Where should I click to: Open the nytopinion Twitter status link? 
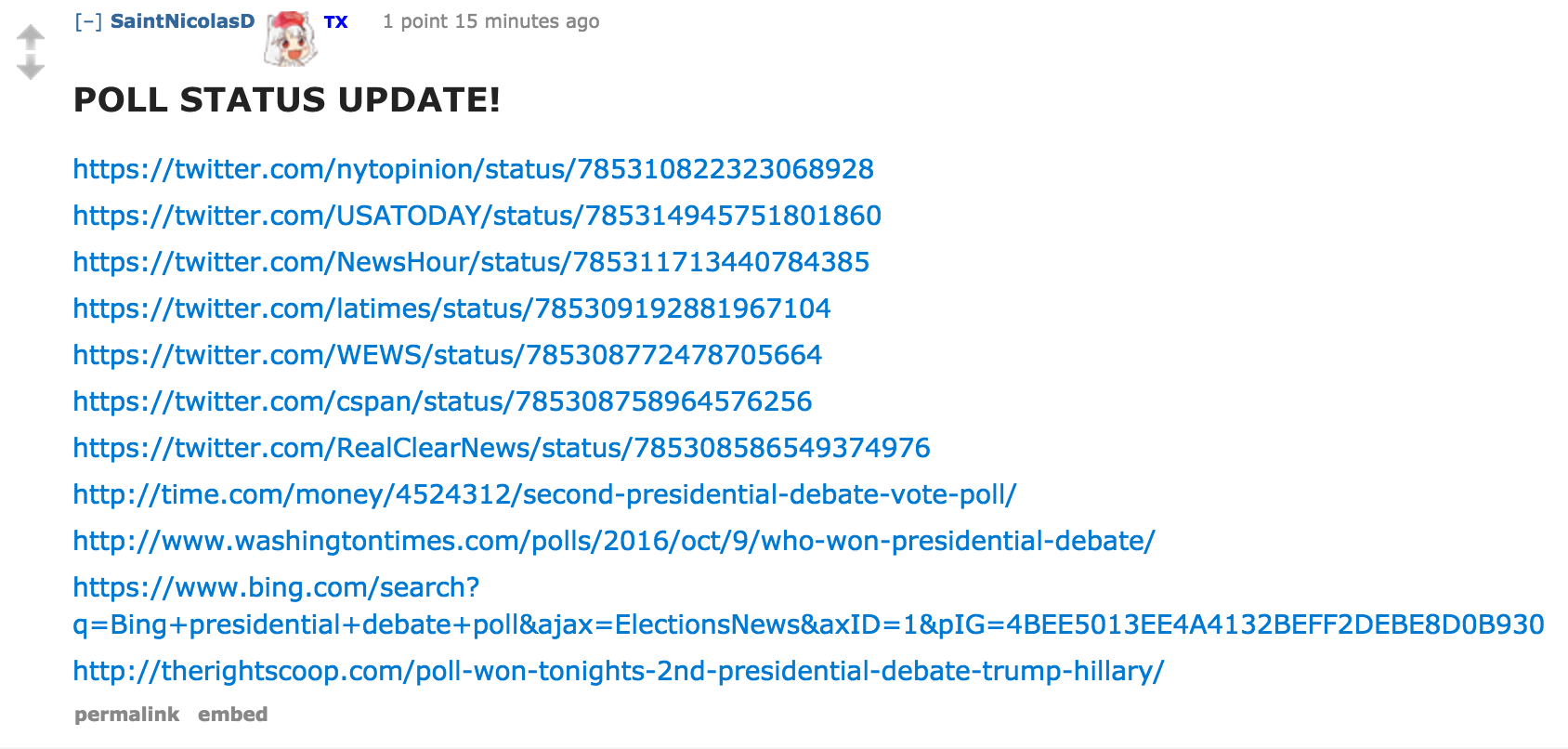[473, 169]
